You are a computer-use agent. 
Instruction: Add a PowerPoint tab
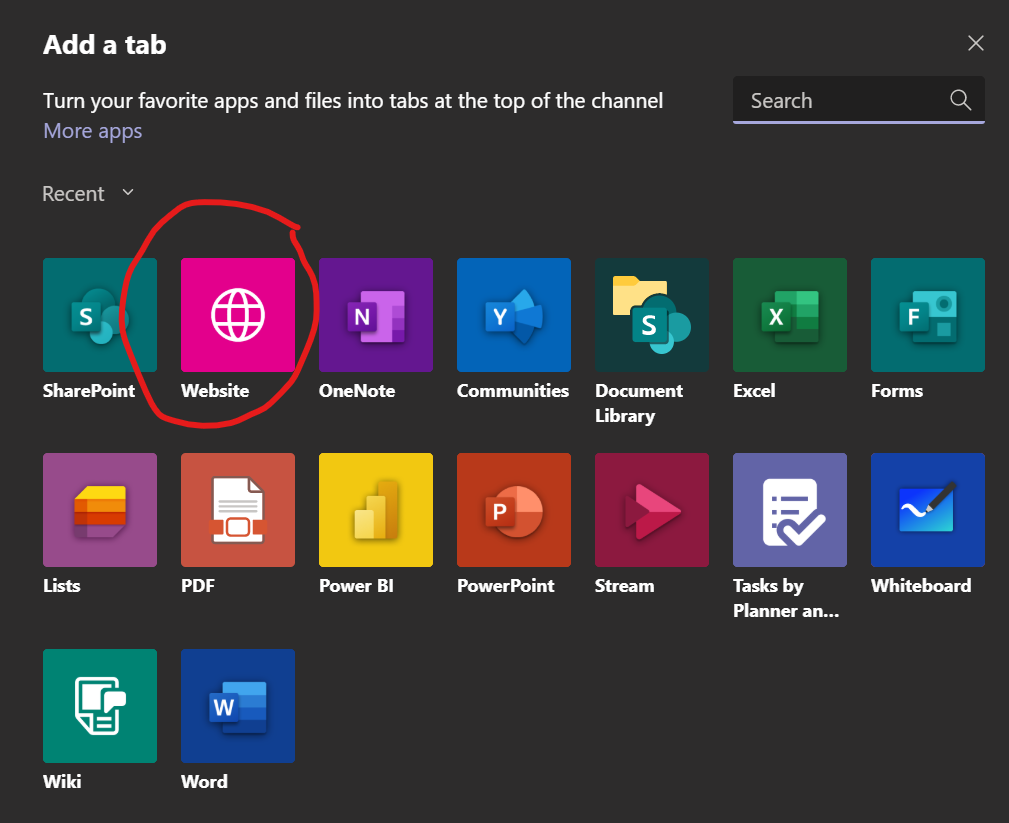[x=514, y=510]
